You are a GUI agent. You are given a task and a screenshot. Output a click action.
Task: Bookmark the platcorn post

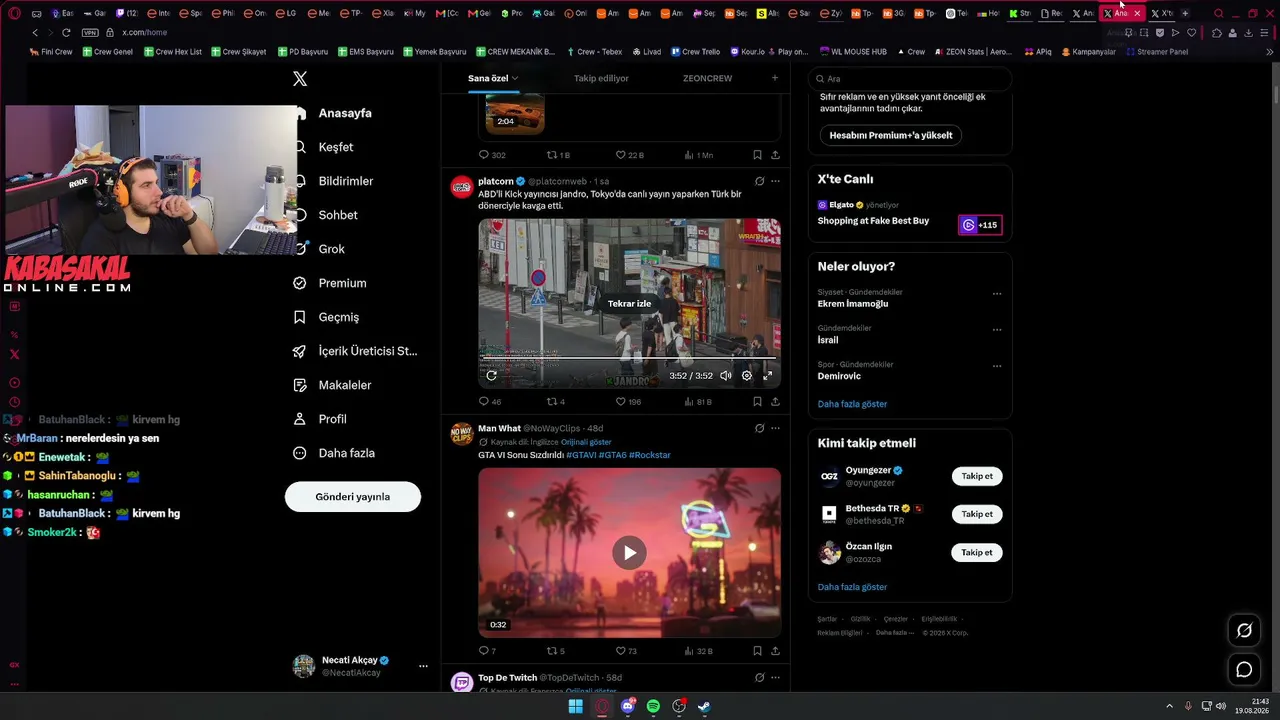[757, 402]
